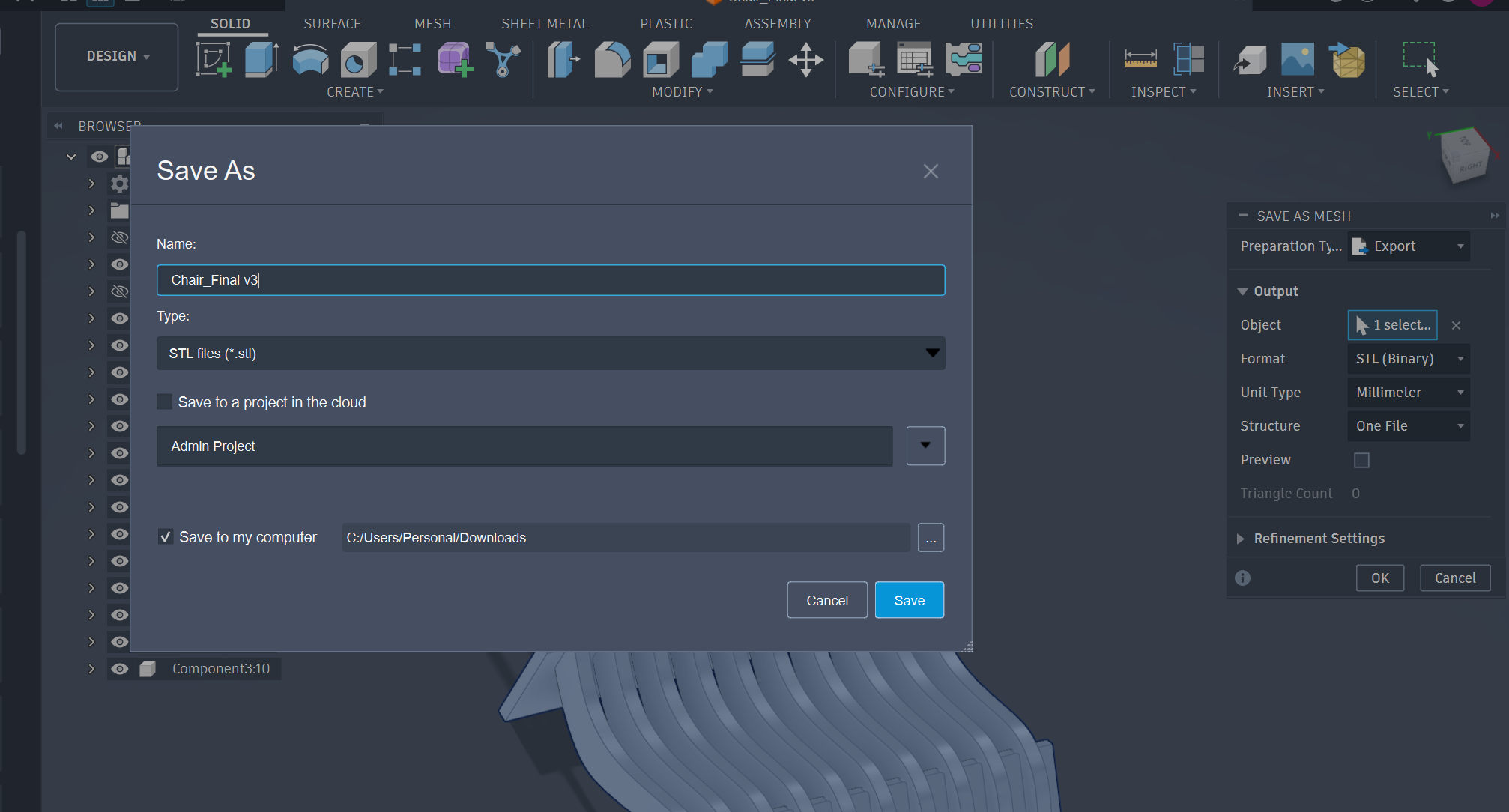
Task: Toggle the Preview checkbox in Save As Mesh
Action: [1361, 460]
